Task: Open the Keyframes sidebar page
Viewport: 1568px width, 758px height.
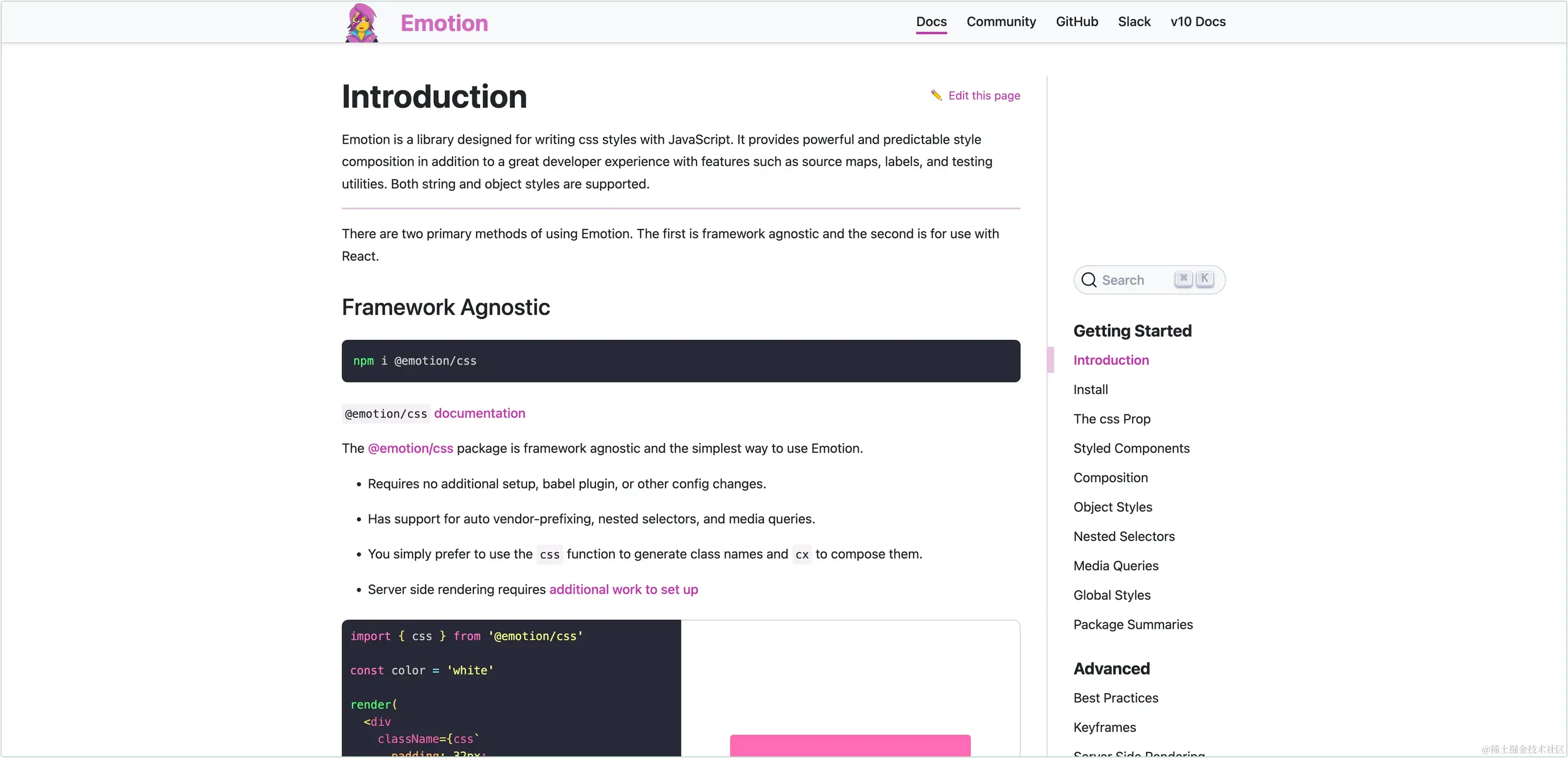Action: (1104, 727)
